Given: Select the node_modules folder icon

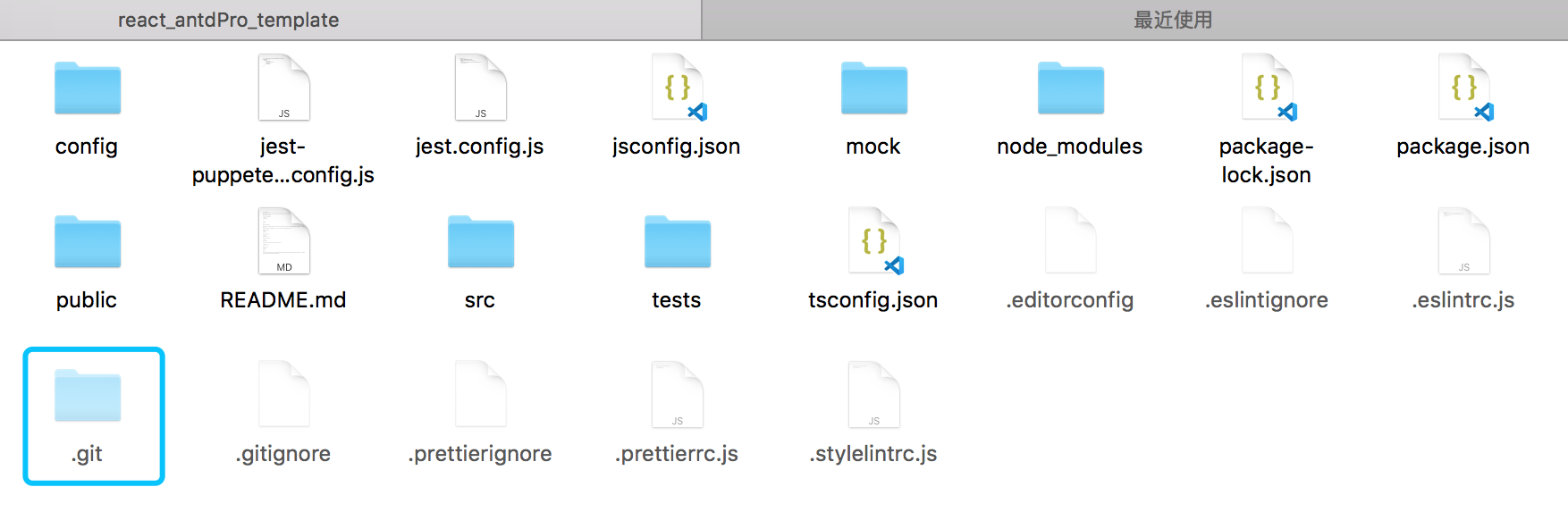Looking at the screenshot, I should click(x=1071, y=88).
